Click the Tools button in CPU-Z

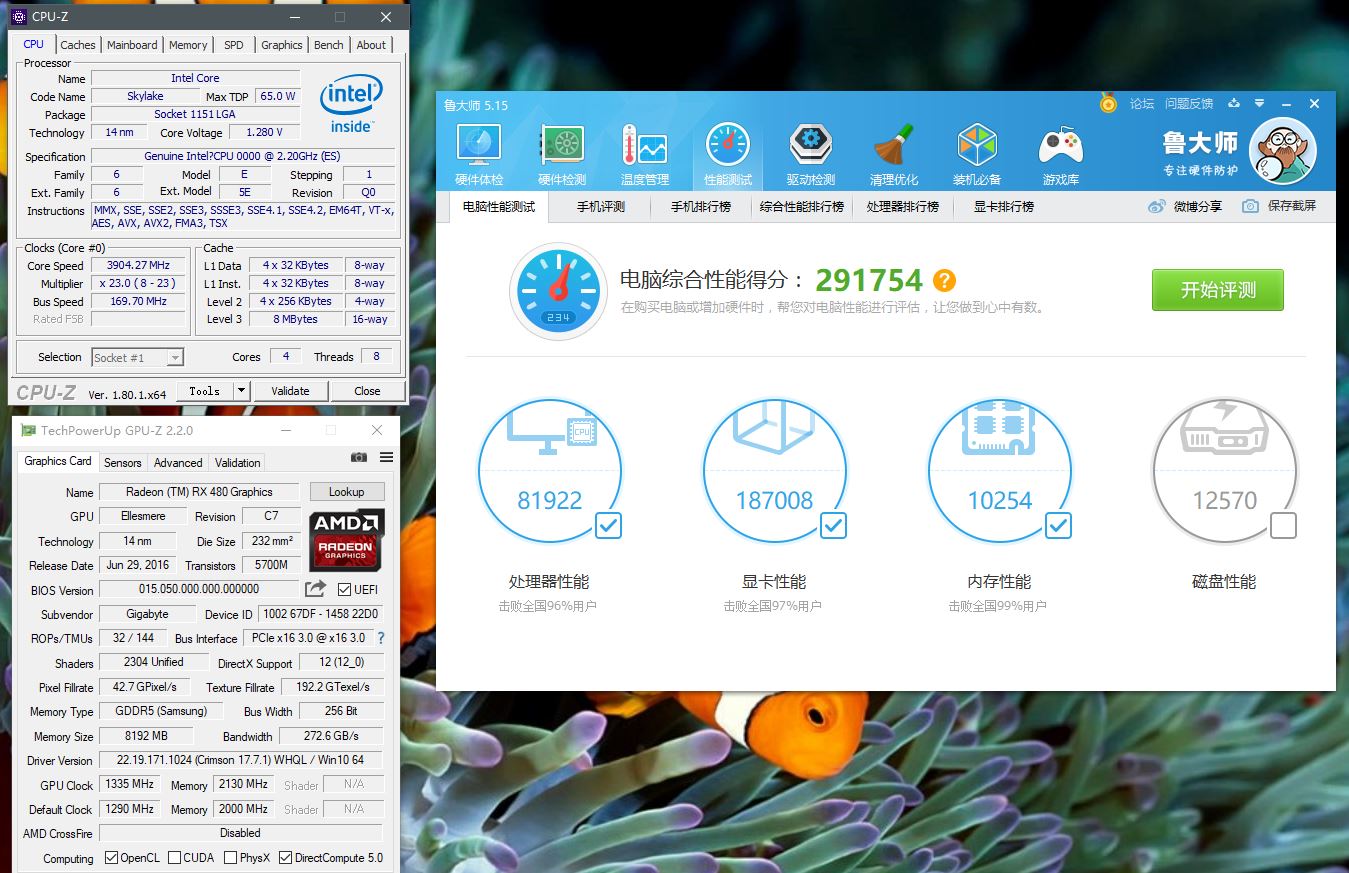(205, 391)
